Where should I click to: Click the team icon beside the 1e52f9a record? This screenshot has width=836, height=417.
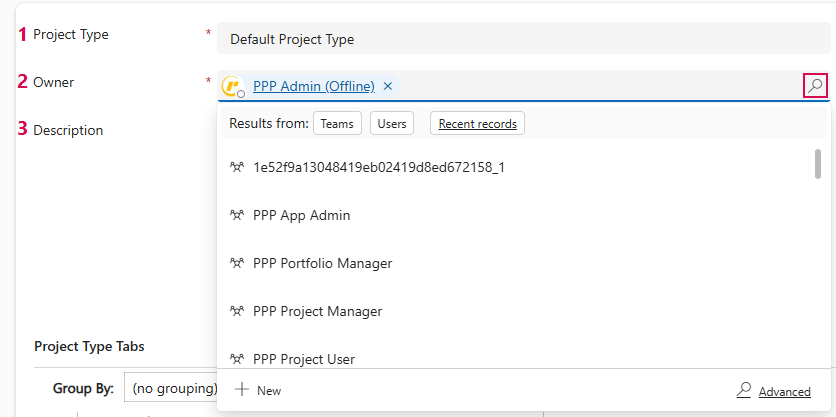click(x=237, y=167)
